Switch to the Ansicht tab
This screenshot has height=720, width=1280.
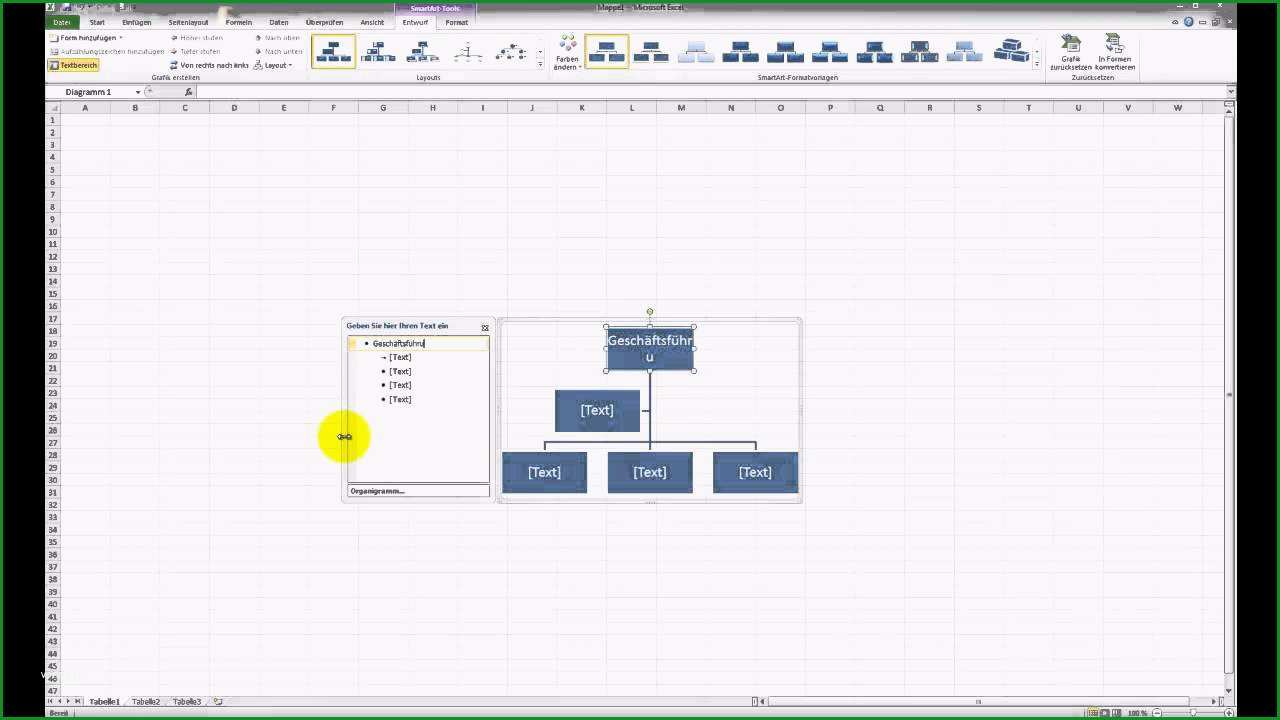(372, 22)
